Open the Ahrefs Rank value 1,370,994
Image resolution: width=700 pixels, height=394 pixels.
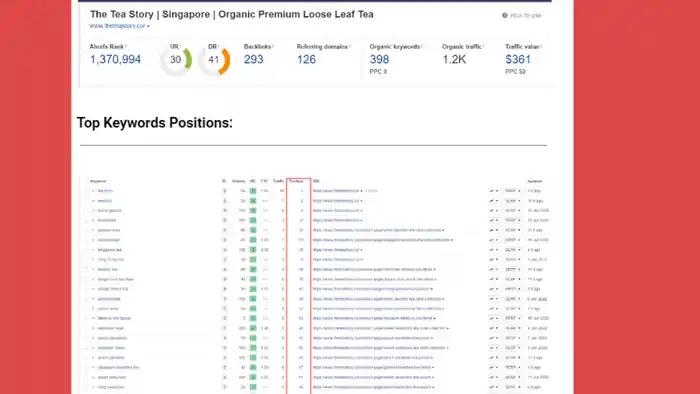point(115,59)
